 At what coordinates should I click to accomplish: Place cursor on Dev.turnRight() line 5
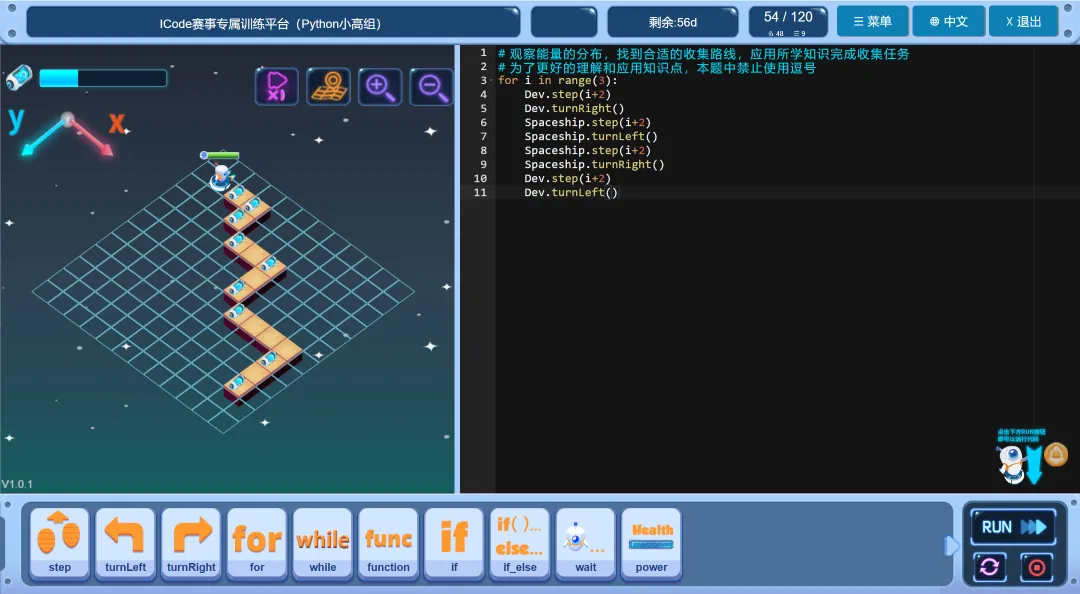pos(574,108)
